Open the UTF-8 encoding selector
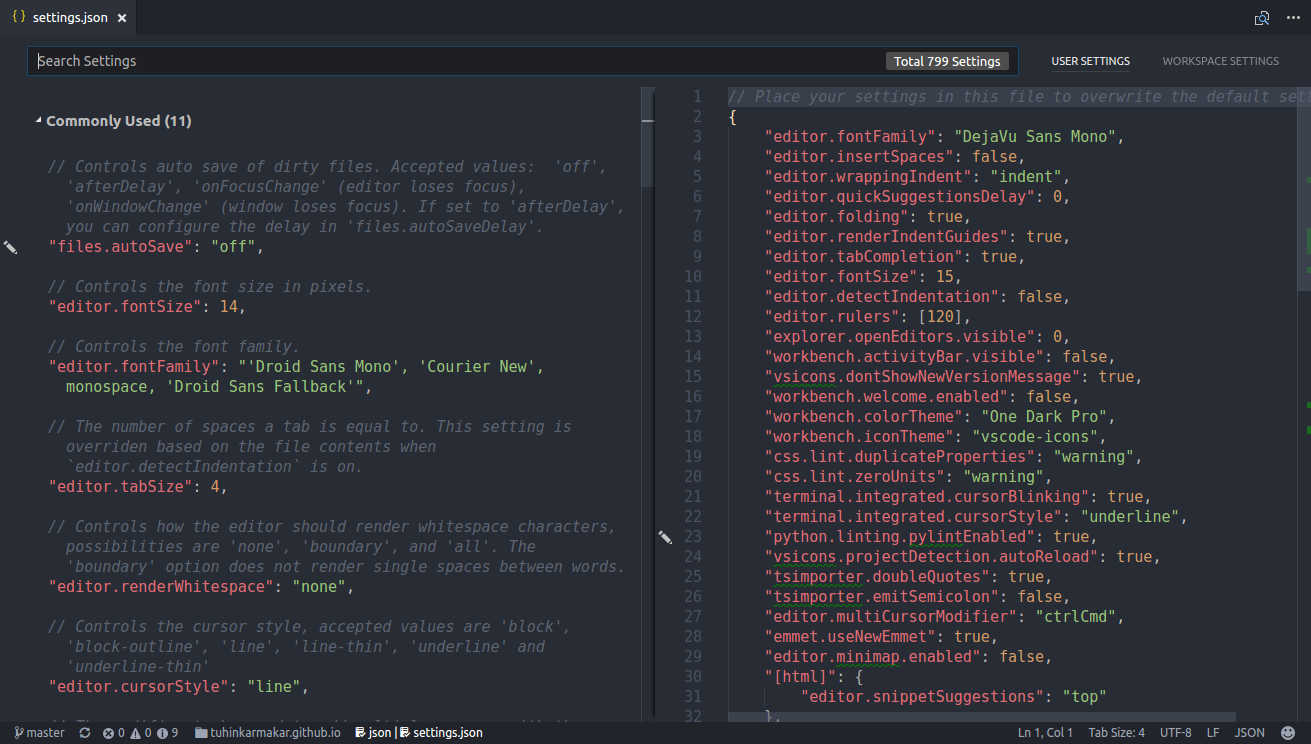 [1176, 732]
